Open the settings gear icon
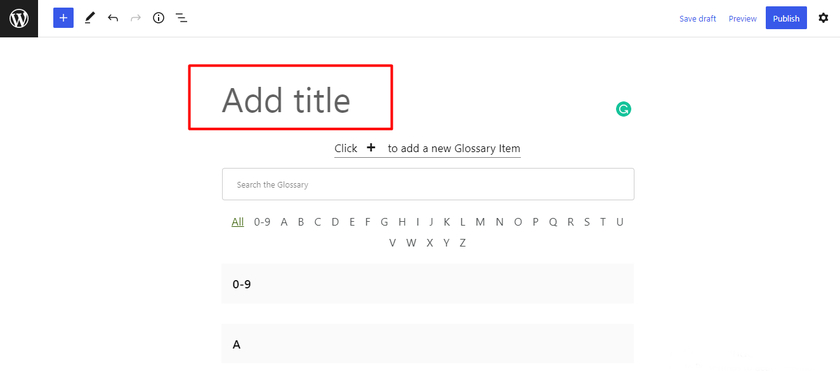 [x=823, y=18]
